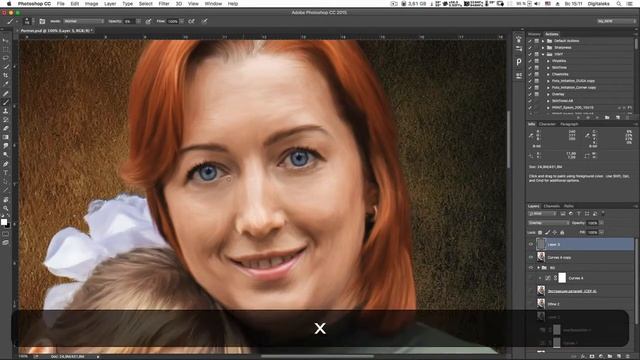Screen dimensions: 640x360
Task: Switch to the Channels tab
Action: (551, 206)
